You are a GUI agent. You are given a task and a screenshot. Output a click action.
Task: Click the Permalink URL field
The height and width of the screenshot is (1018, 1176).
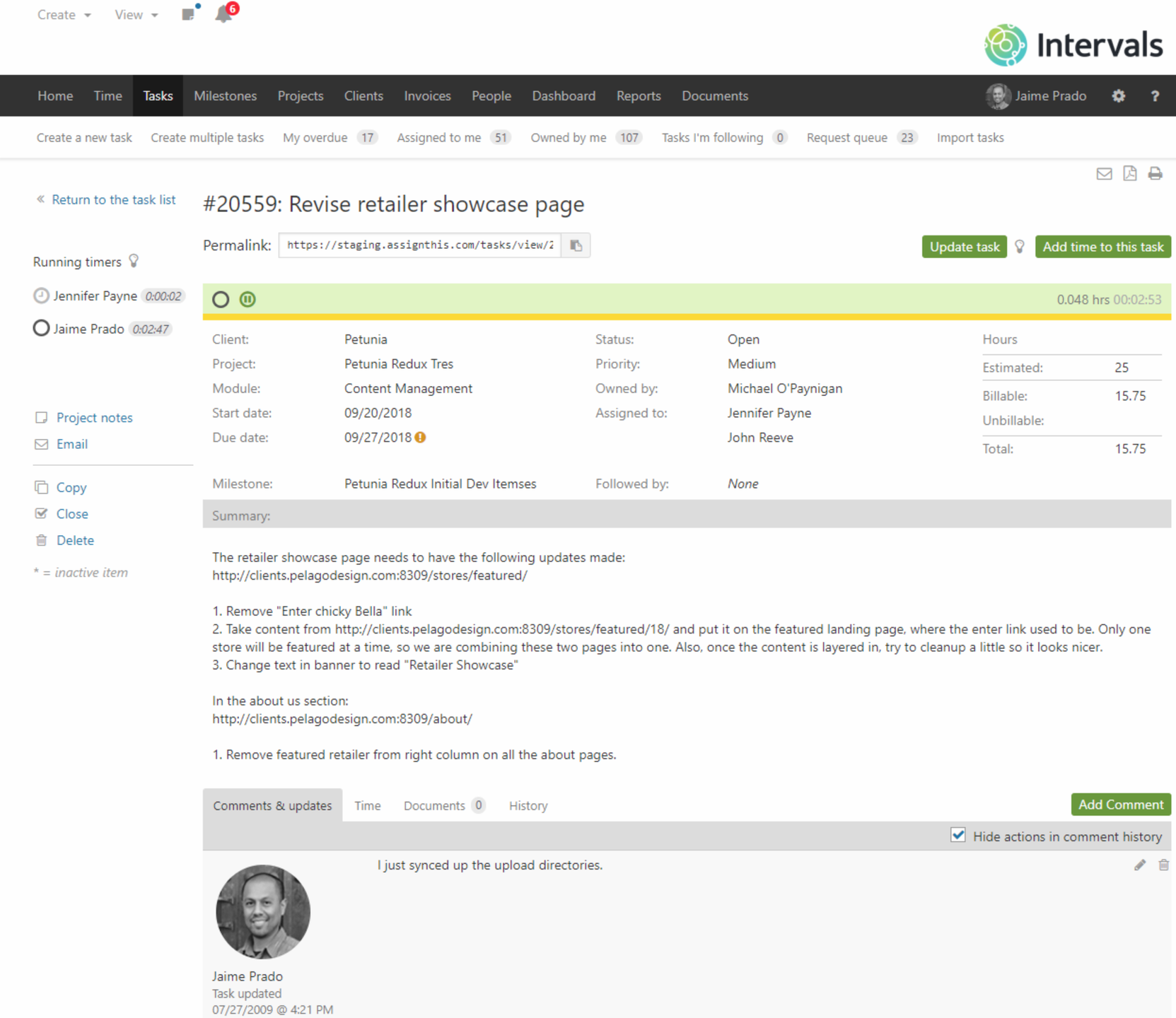click(420, 246)
